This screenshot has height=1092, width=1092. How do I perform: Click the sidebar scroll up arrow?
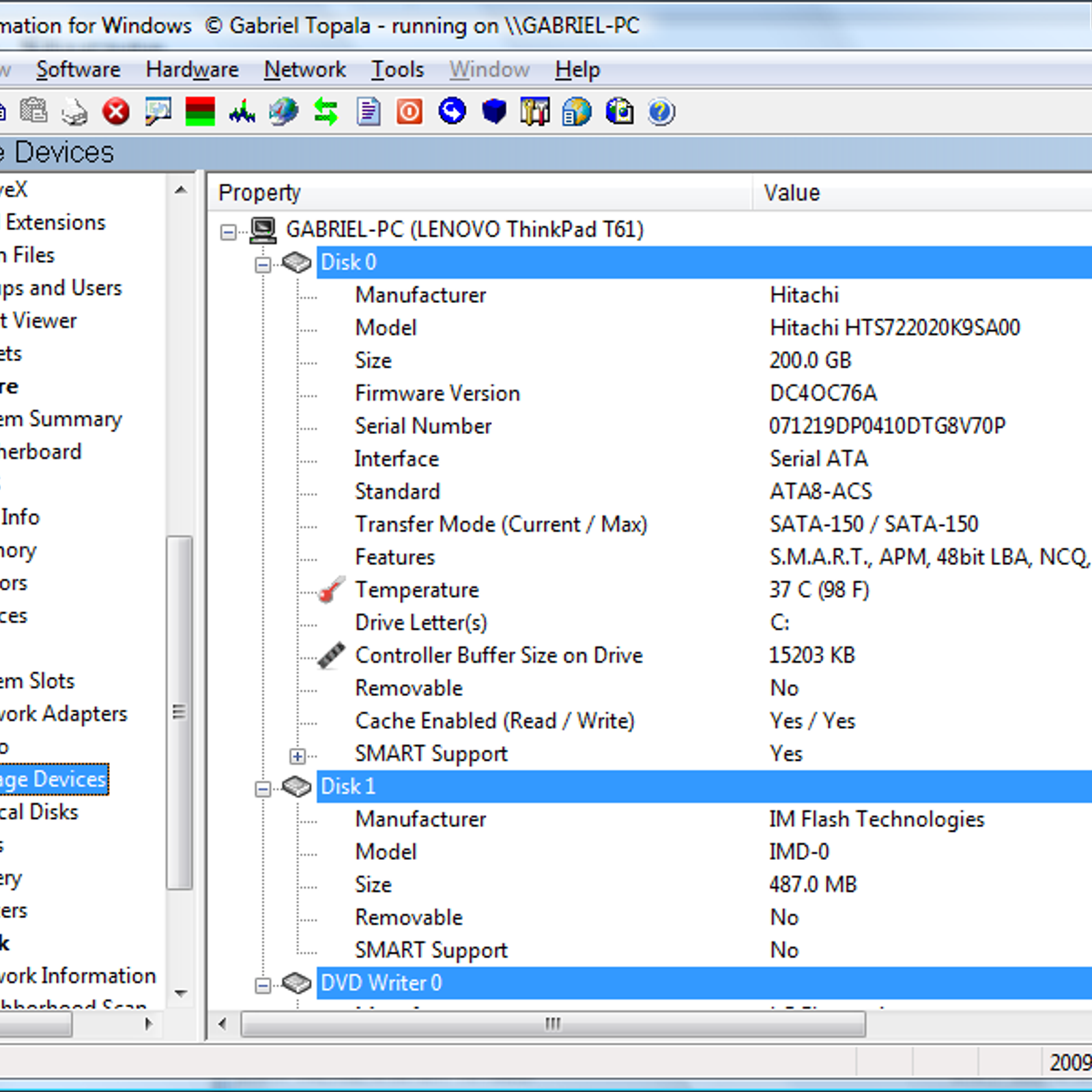(x=181, y=190)
